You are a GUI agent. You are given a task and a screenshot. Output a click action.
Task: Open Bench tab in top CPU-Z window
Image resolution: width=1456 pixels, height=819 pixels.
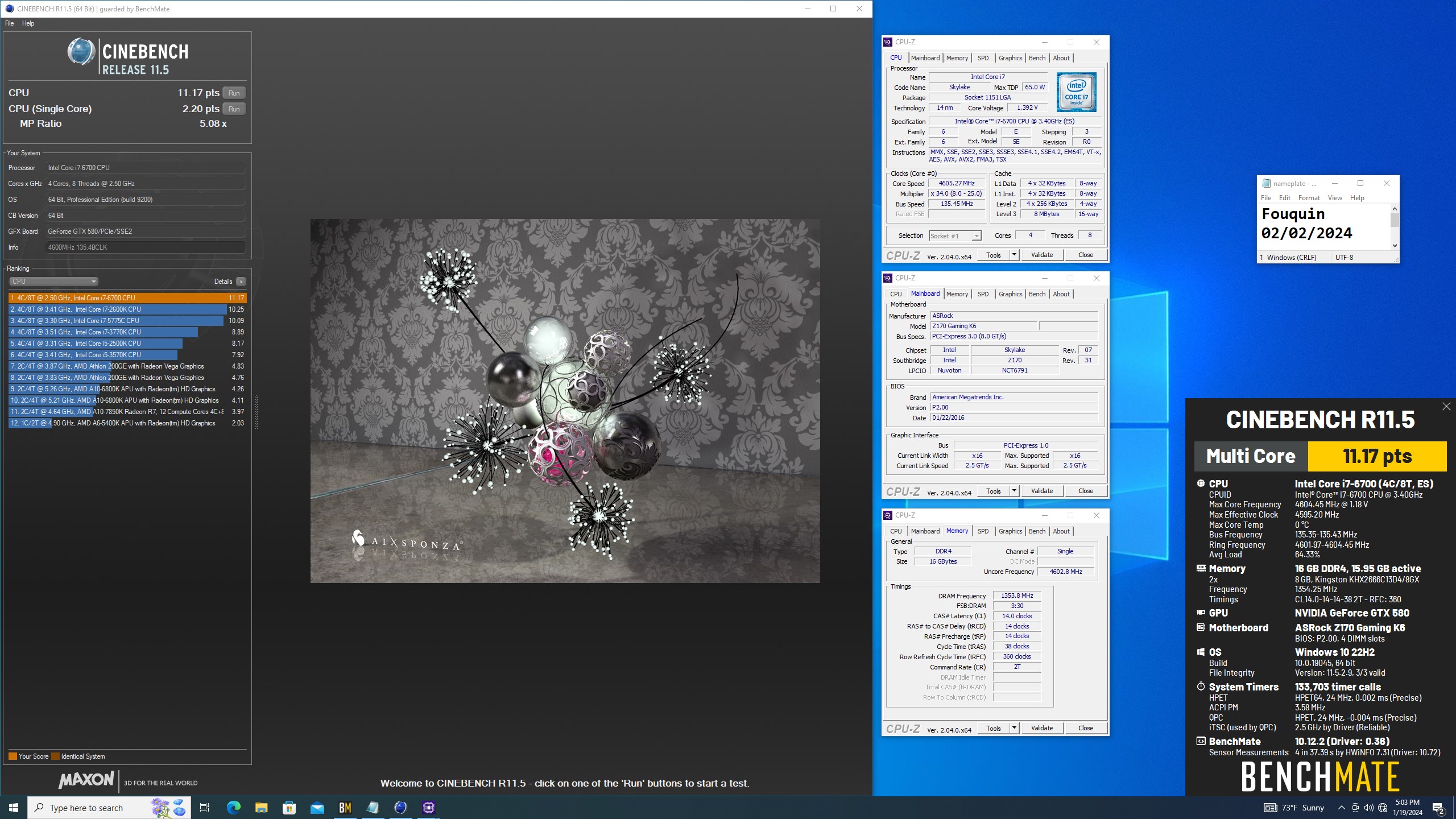(x=1037, y=58)
